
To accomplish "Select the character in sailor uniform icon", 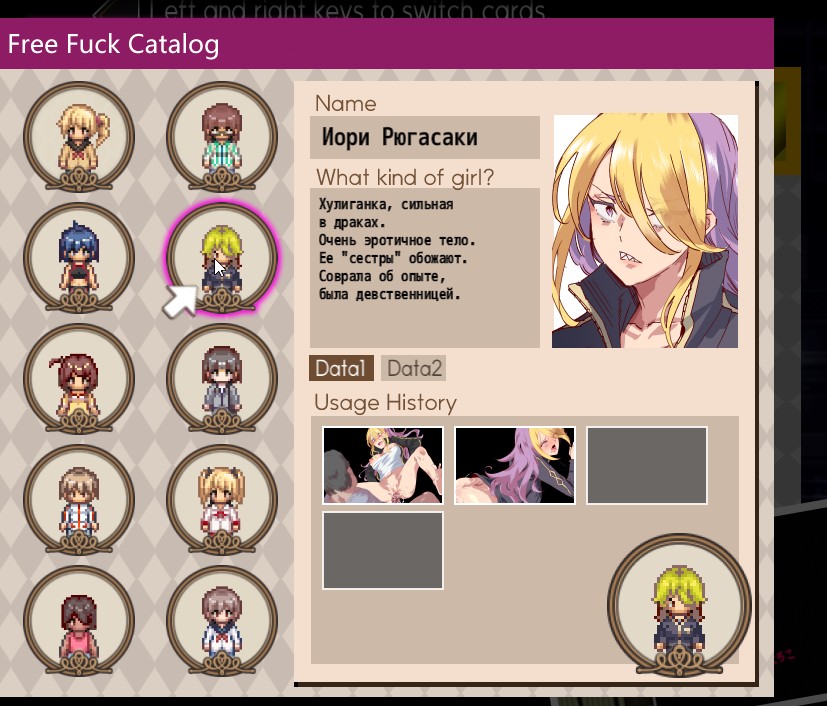I will click(222, 621).
